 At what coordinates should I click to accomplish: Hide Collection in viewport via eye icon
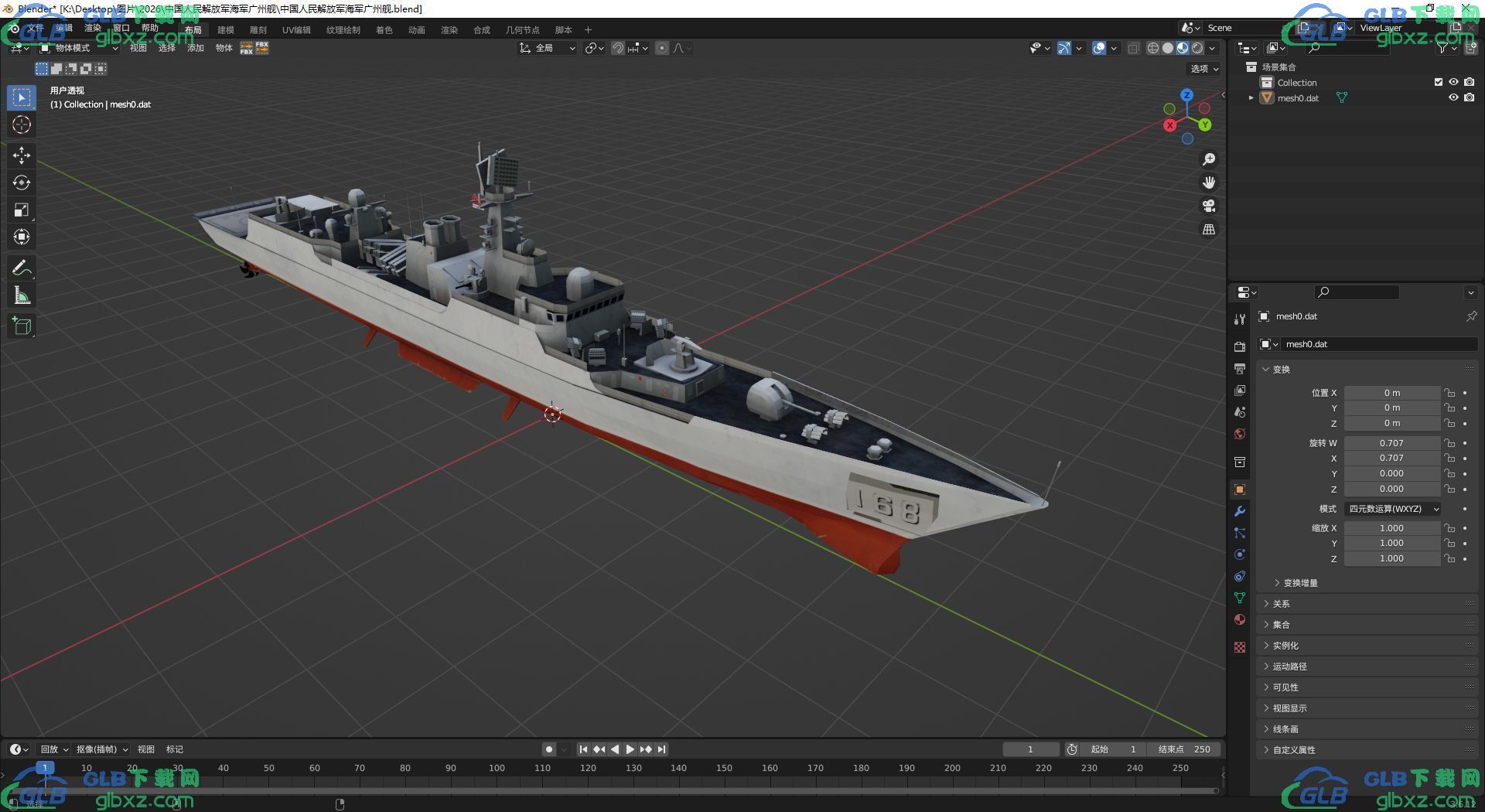1453,82
